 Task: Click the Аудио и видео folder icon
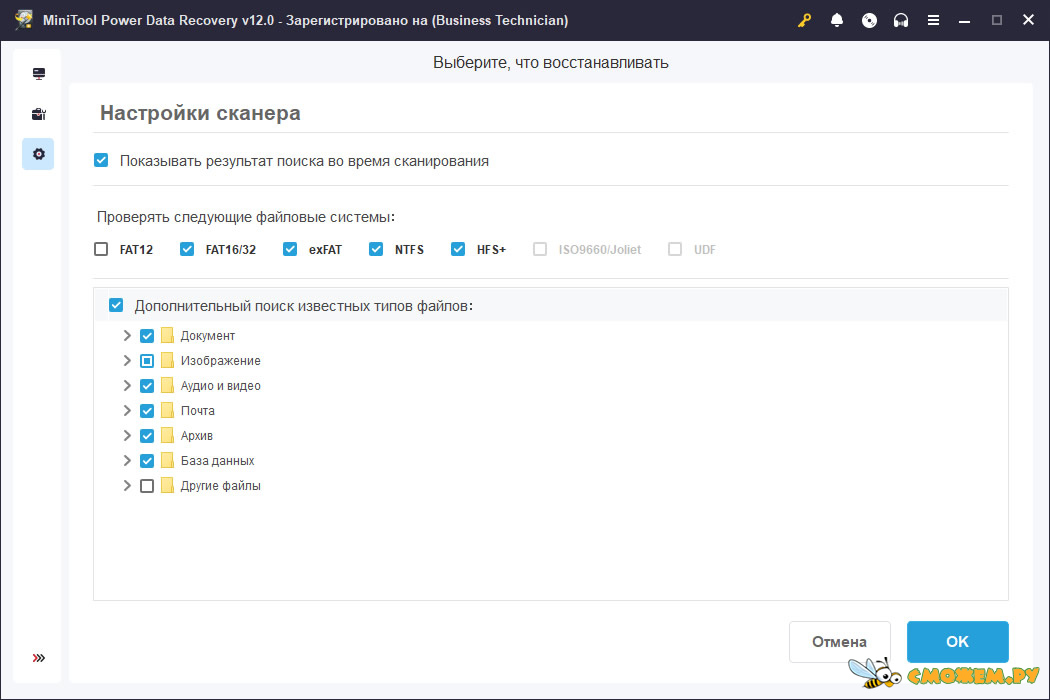tap(167, 386)
